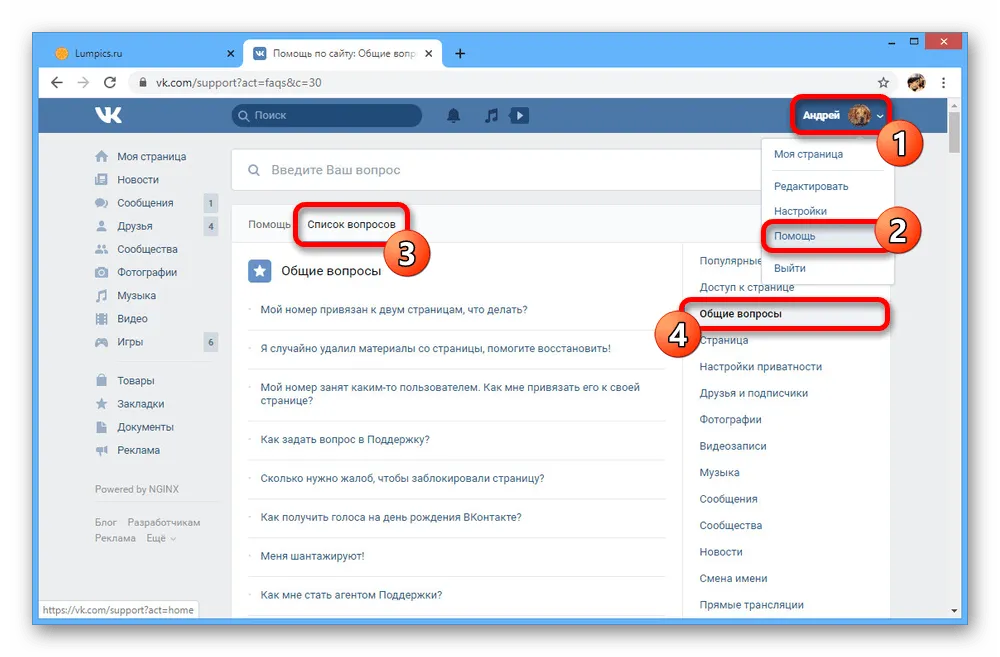Open Меня шантажируют! question
This screenshot has height=657, width=1000.
[312, 557]
